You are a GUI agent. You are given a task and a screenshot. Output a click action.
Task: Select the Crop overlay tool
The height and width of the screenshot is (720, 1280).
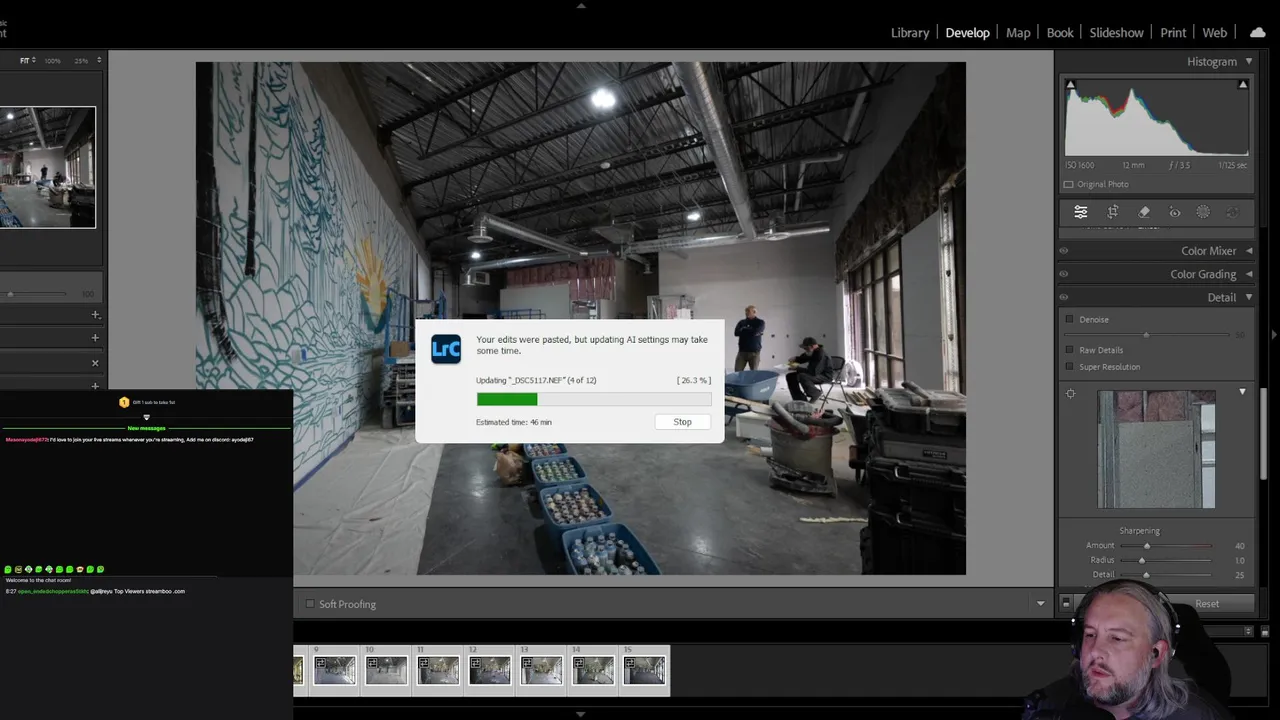pos(1112,212)
